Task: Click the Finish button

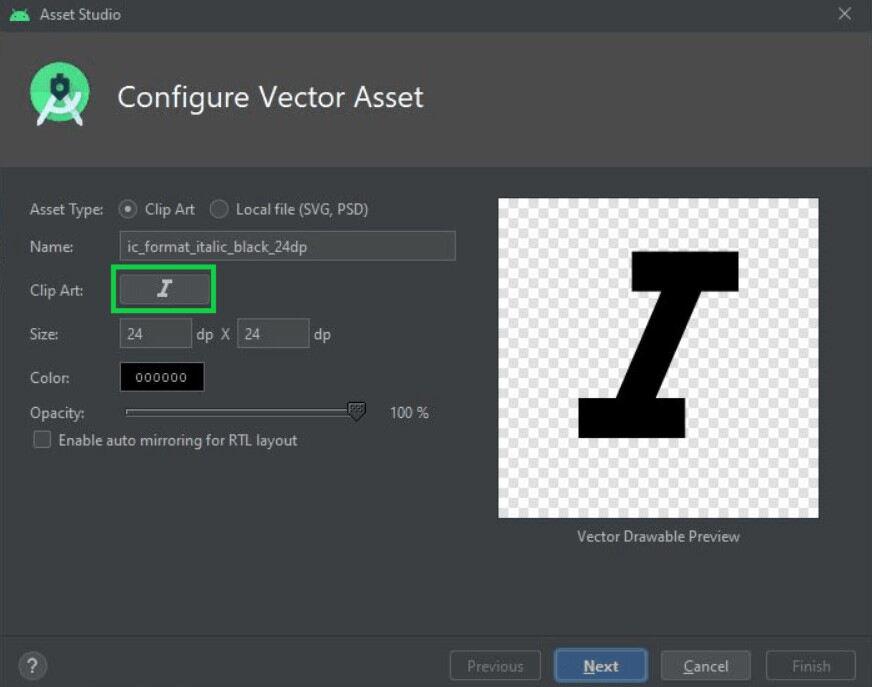Action: pos(810,666)
